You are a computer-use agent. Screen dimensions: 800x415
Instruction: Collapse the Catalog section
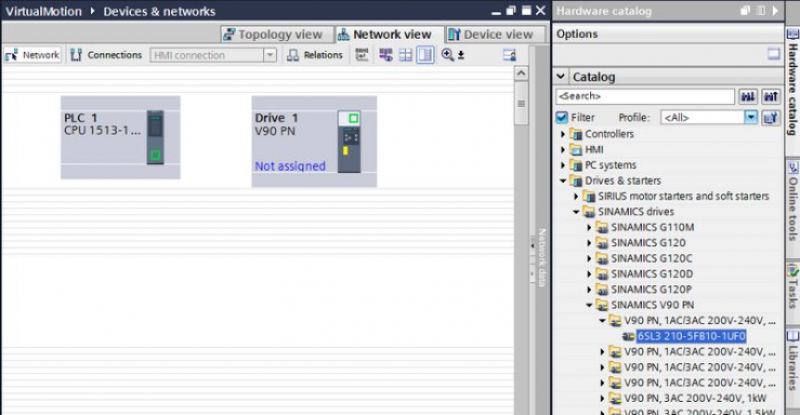click(561, 77)
